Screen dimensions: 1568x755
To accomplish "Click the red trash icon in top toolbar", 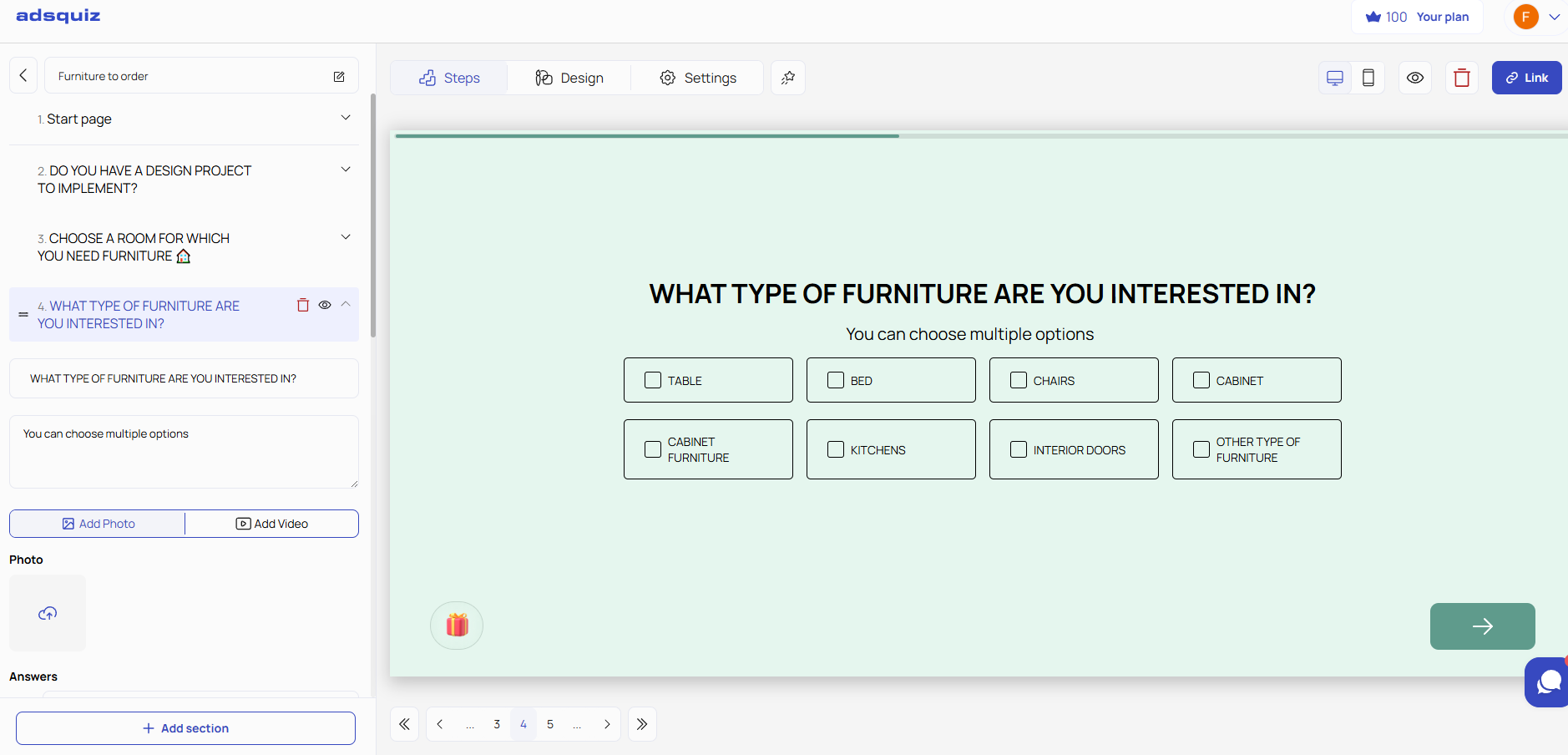I will pos(1461,78).
